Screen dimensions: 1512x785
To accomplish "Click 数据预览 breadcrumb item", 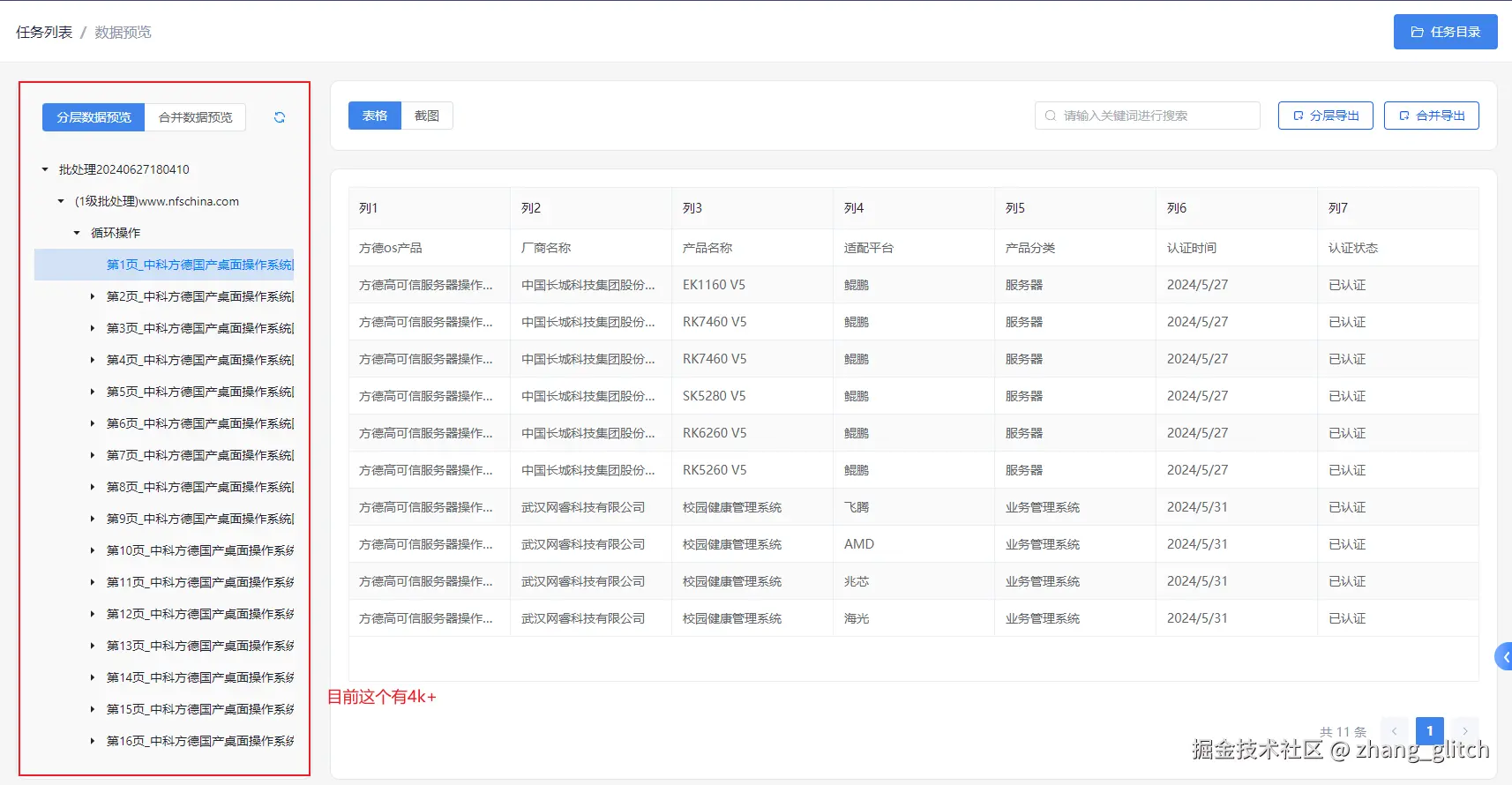I will [123, 32].
